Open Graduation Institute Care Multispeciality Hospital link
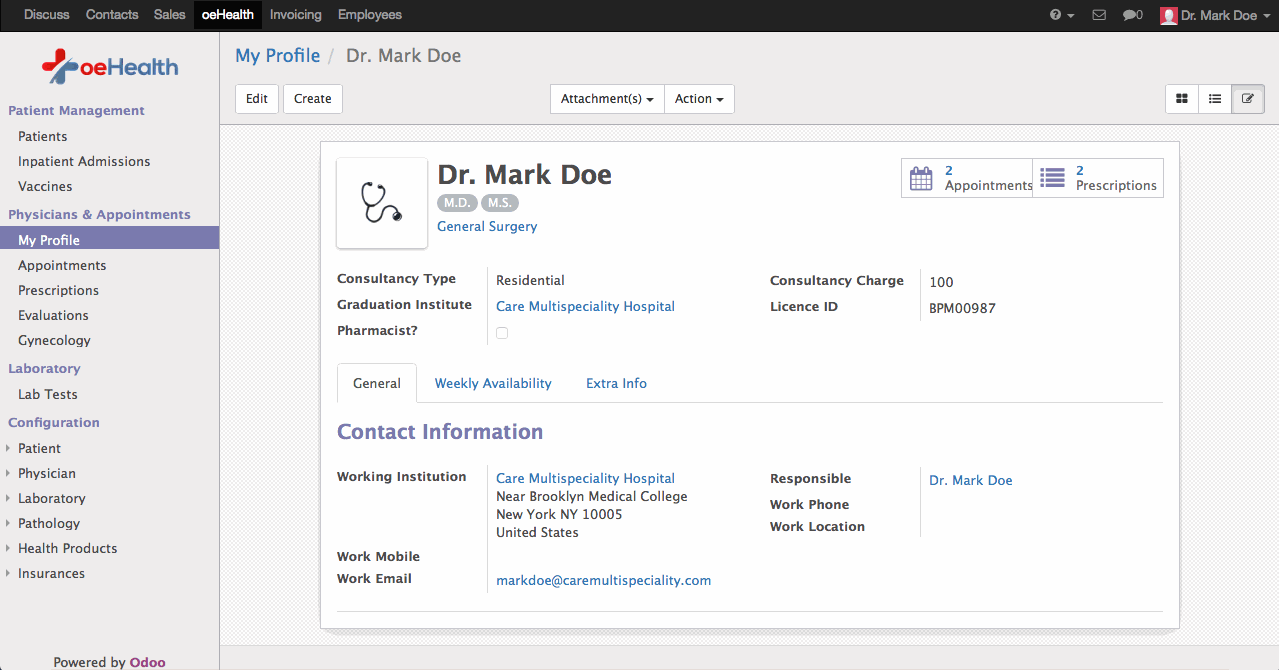This screenshot has width=1279, height=670. (x=585, y=307)
